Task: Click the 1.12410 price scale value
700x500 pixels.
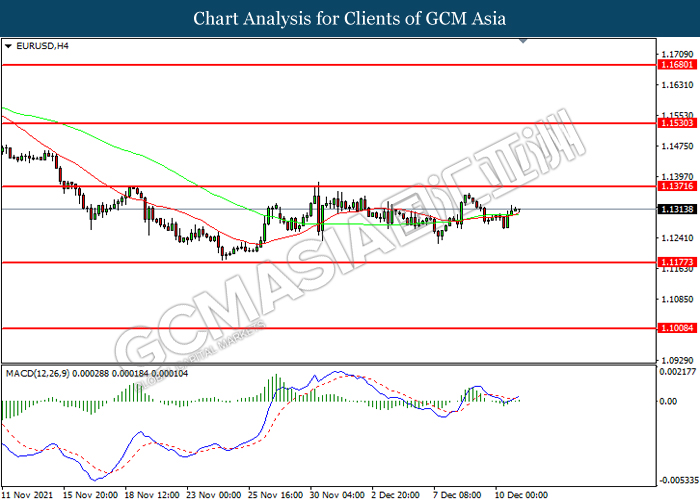Action: (x=677, y=238)
